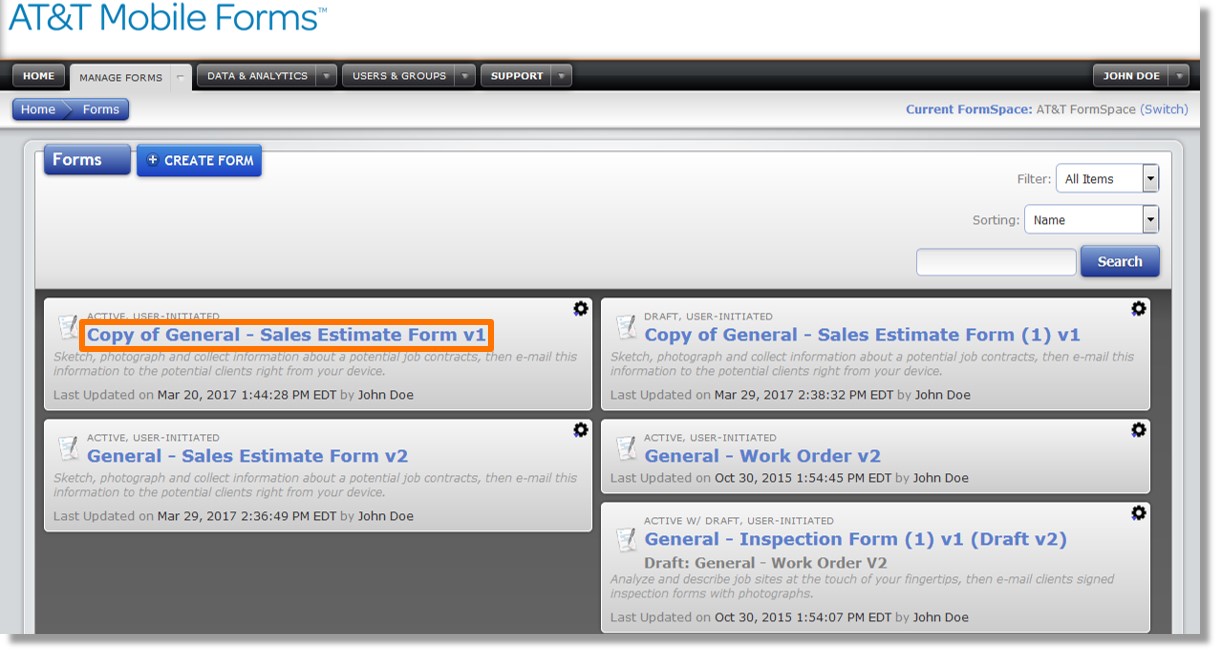1218x652 pixels.
Task: Open gear menu for General - Sales Estimate Form v2
Action: pyautogui.click(x=580, y=430)
